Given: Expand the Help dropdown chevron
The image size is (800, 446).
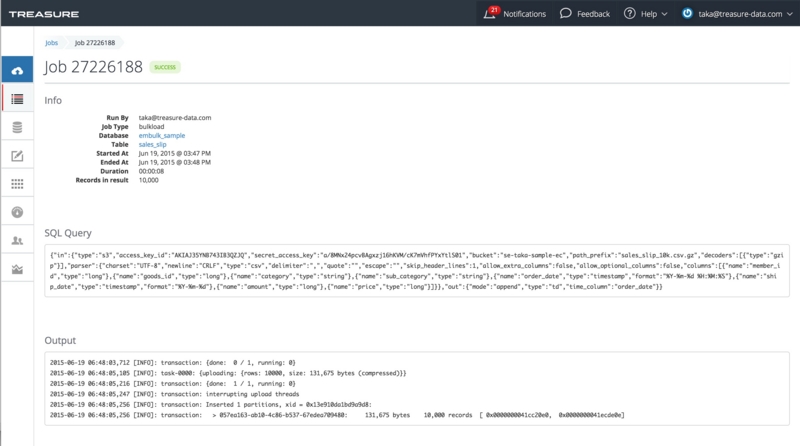Looking at the screenshot, I should (664, 14).
